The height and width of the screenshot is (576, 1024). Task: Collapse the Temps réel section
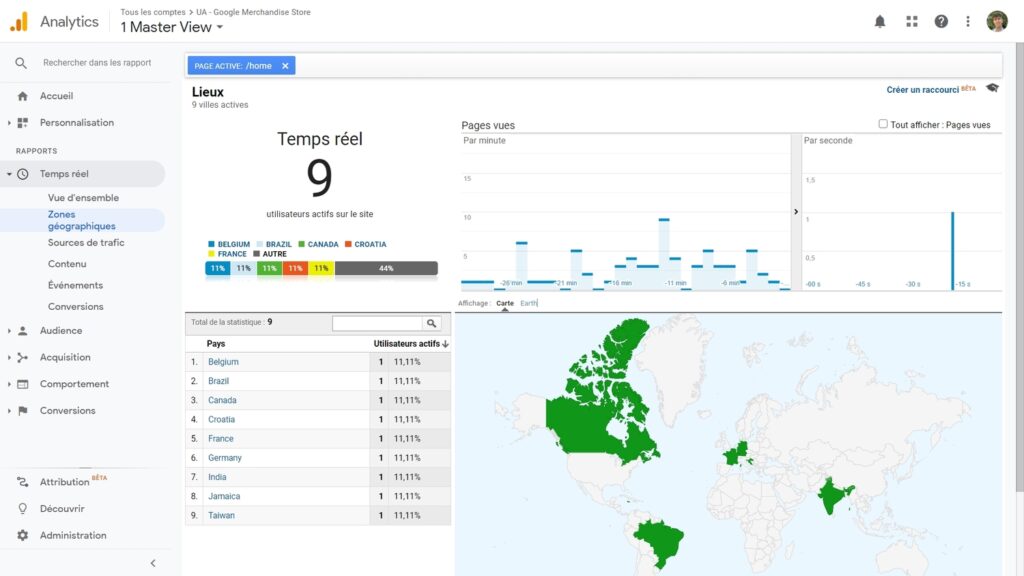coord(8,173)
